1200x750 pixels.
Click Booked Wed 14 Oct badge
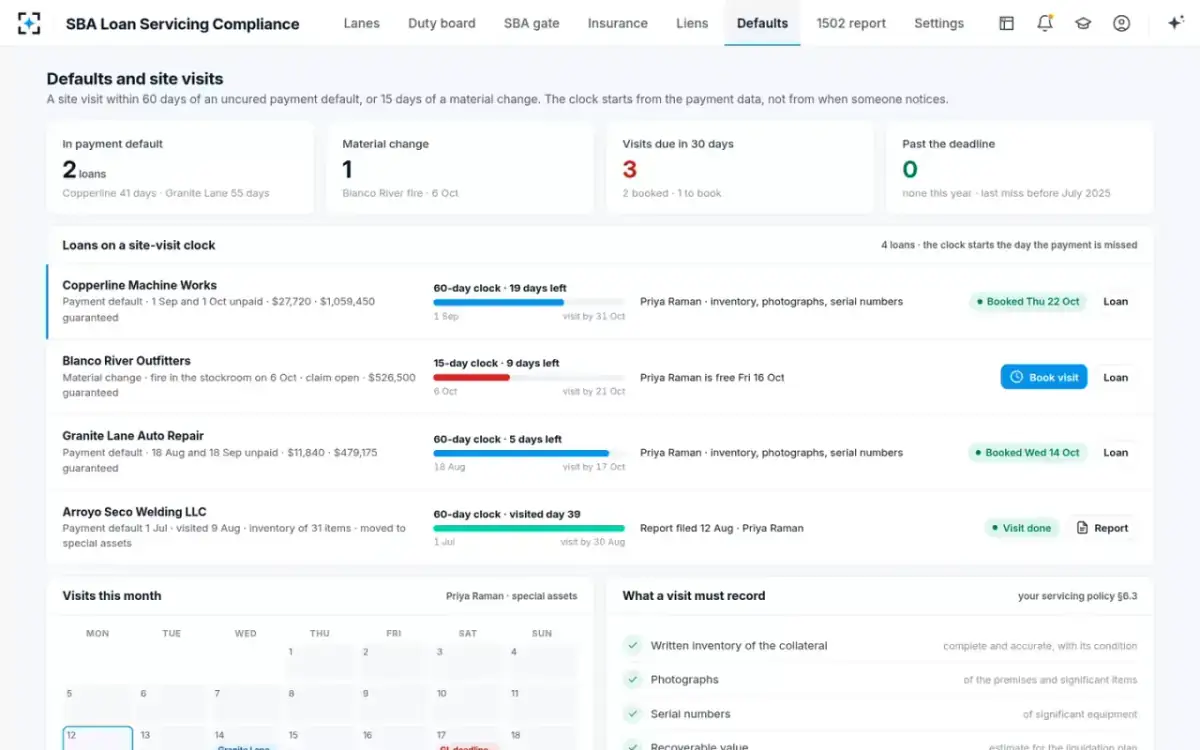[1028, 453]
